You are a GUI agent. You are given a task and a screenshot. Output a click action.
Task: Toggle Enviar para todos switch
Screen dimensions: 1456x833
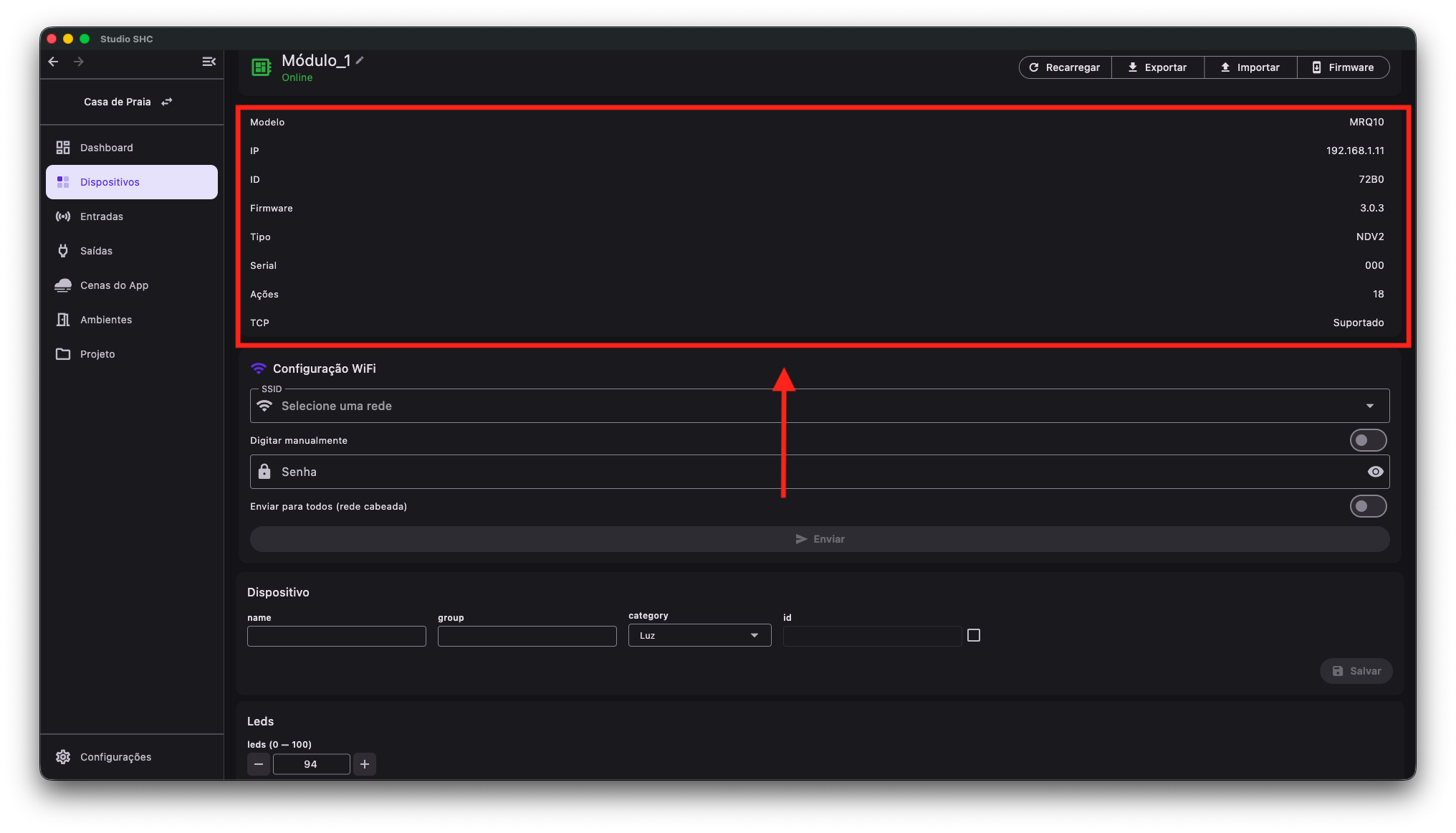pos(1368,506)
